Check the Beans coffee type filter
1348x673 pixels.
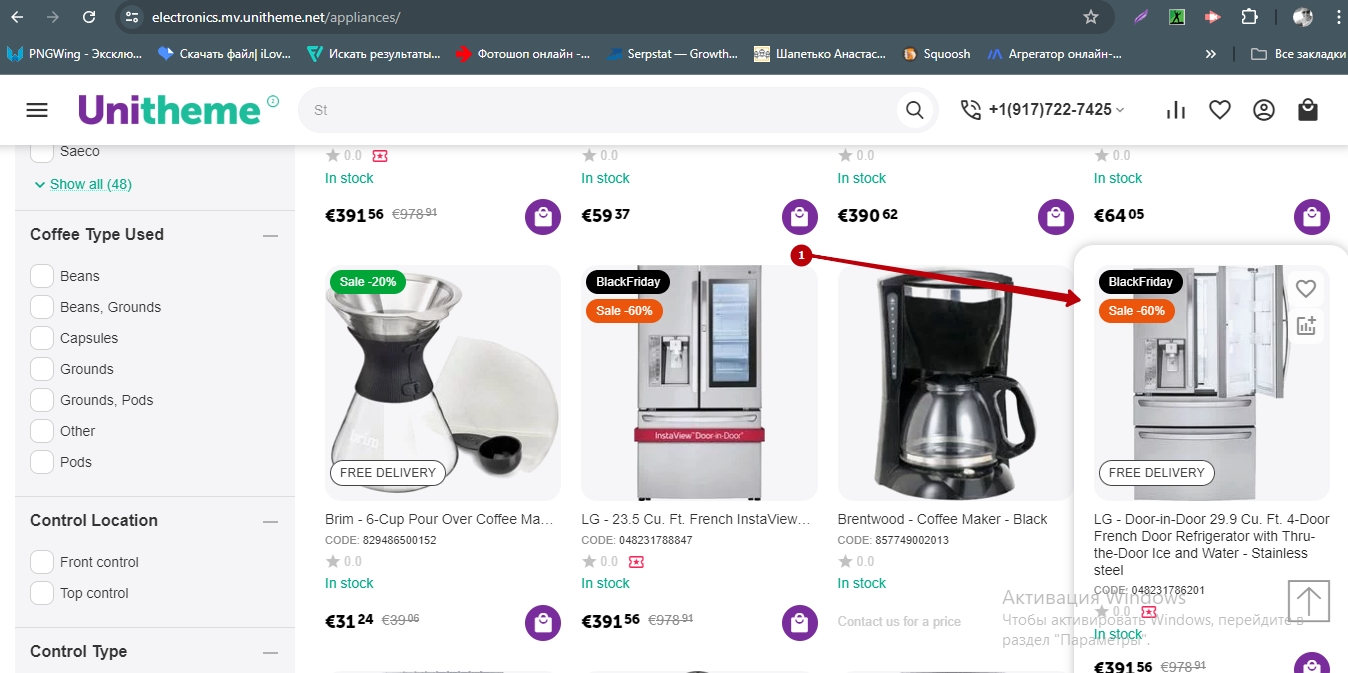click(x=42, y=276)
